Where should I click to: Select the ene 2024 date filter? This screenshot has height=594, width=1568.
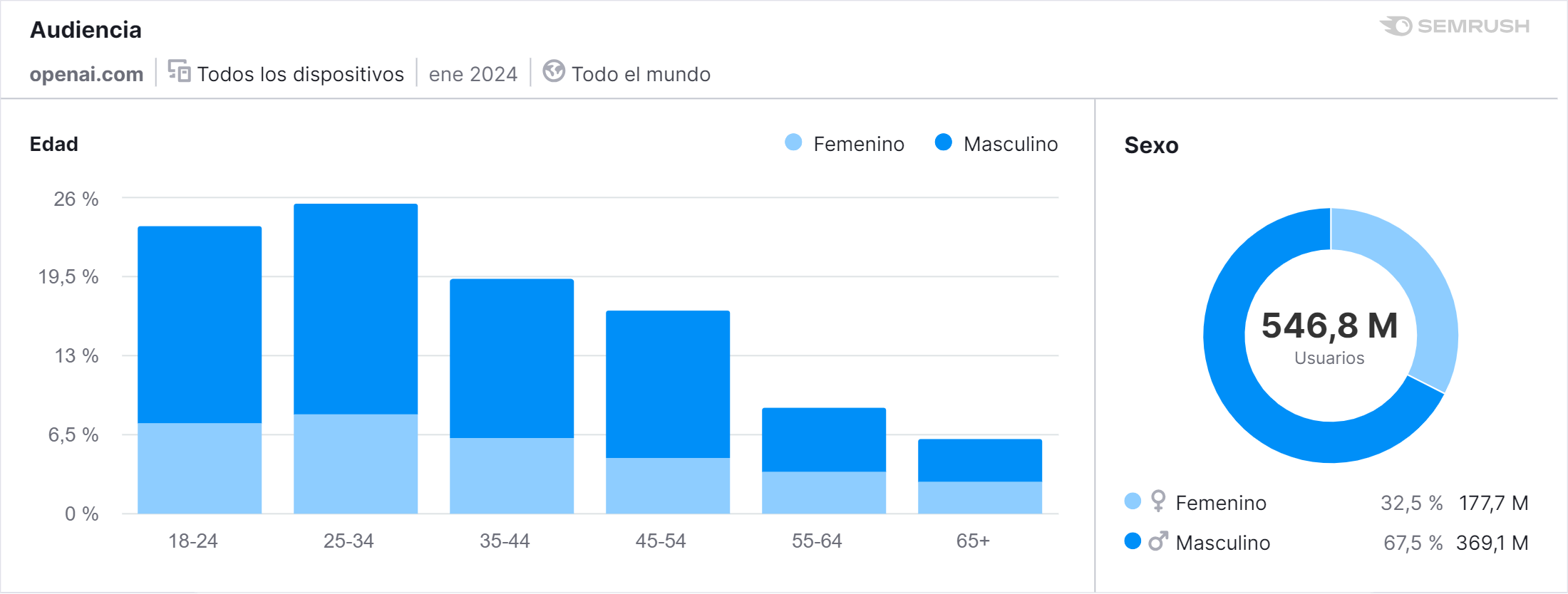coord(473,74)
